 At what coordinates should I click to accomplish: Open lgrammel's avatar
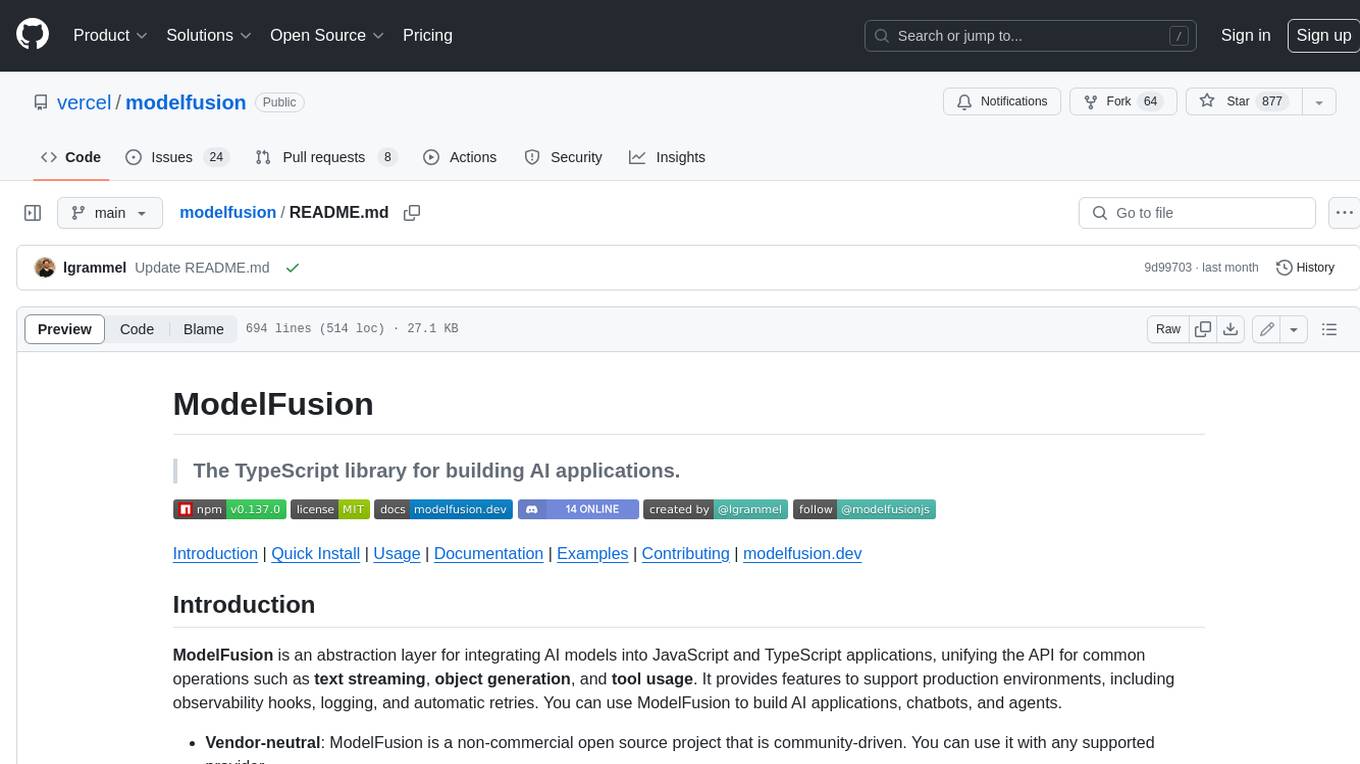pyautogui.click(x=45, y=268)
